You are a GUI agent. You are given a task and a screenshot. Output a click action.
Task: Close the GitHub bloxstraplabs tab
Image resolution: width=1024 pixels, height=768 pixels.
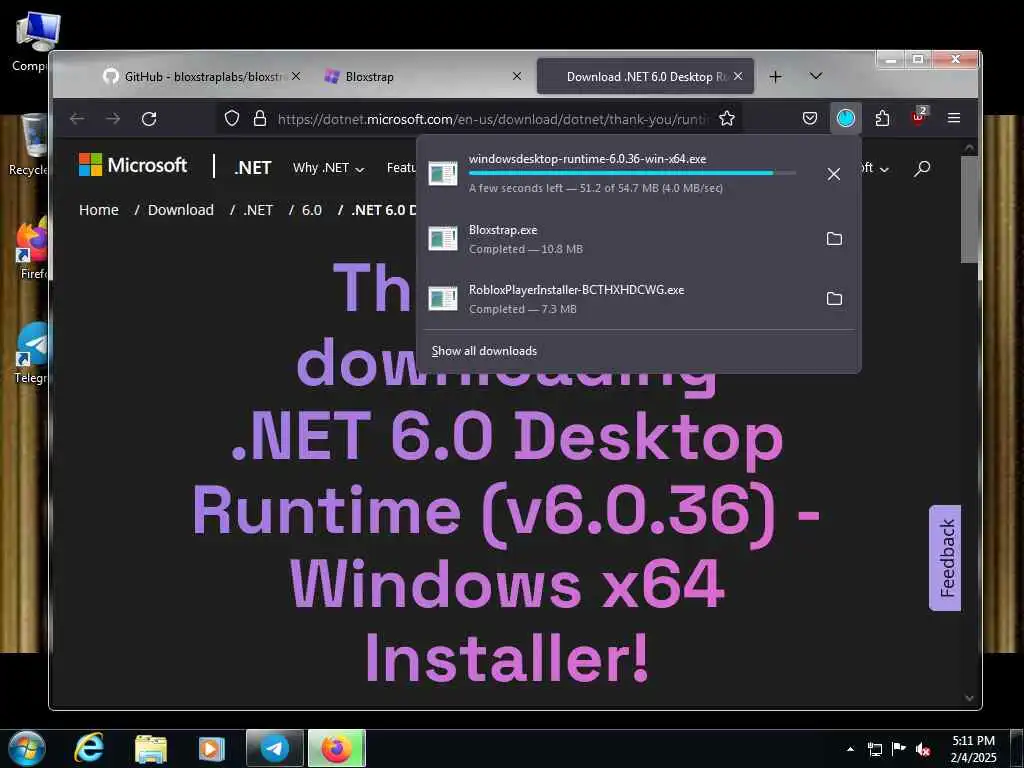[296, 76]
